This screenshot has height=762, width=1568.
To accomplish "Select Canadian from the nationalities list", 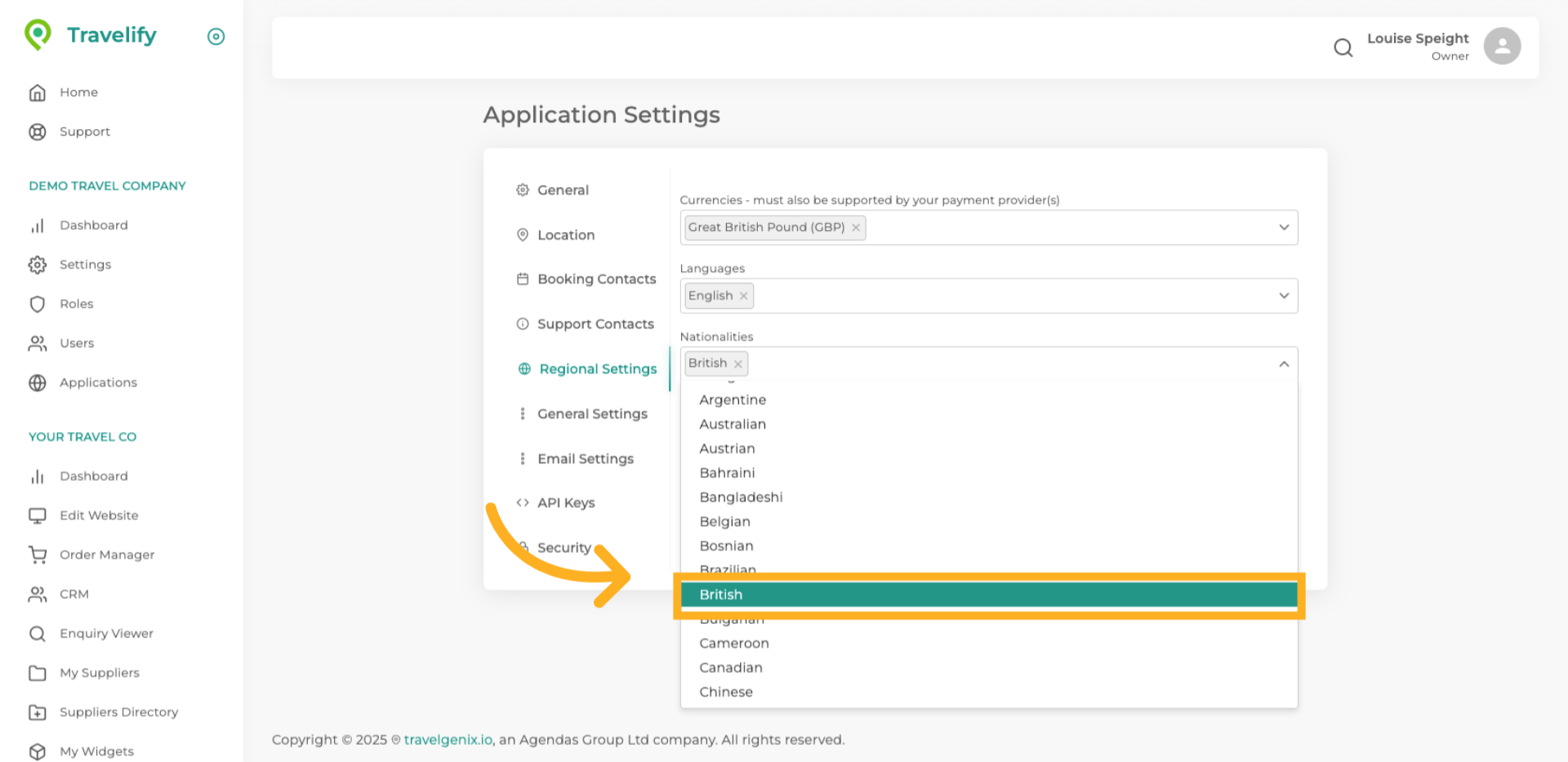I will tap(730, 667).
